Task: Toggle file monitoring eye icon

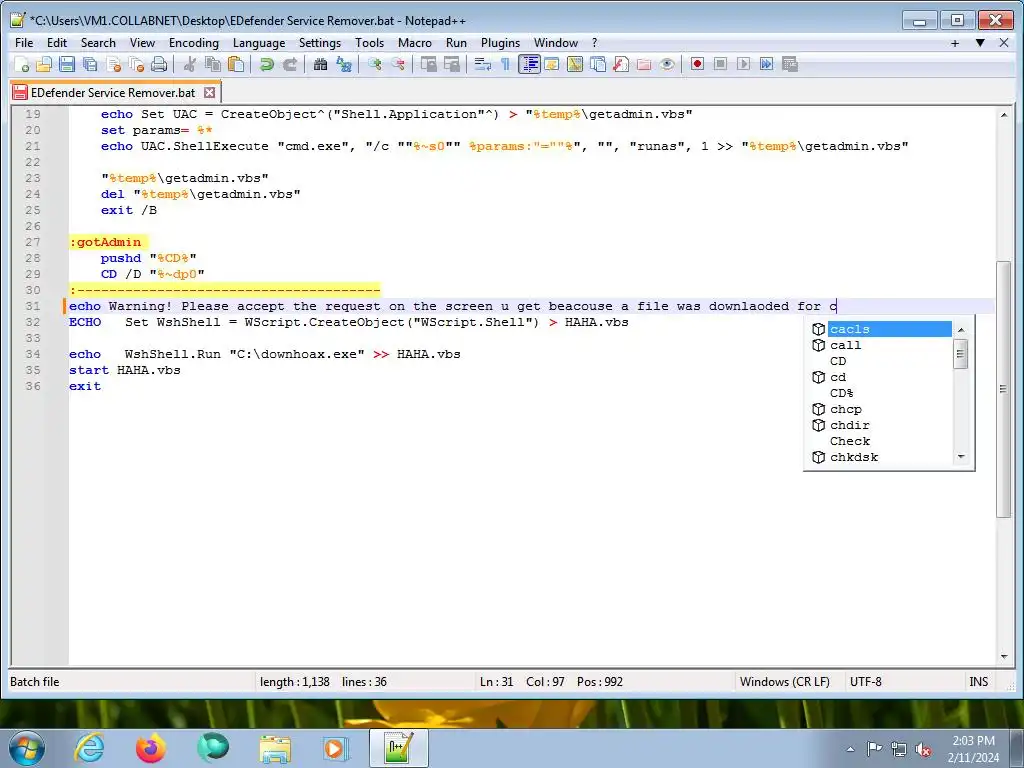Action: tap(667, 64)
